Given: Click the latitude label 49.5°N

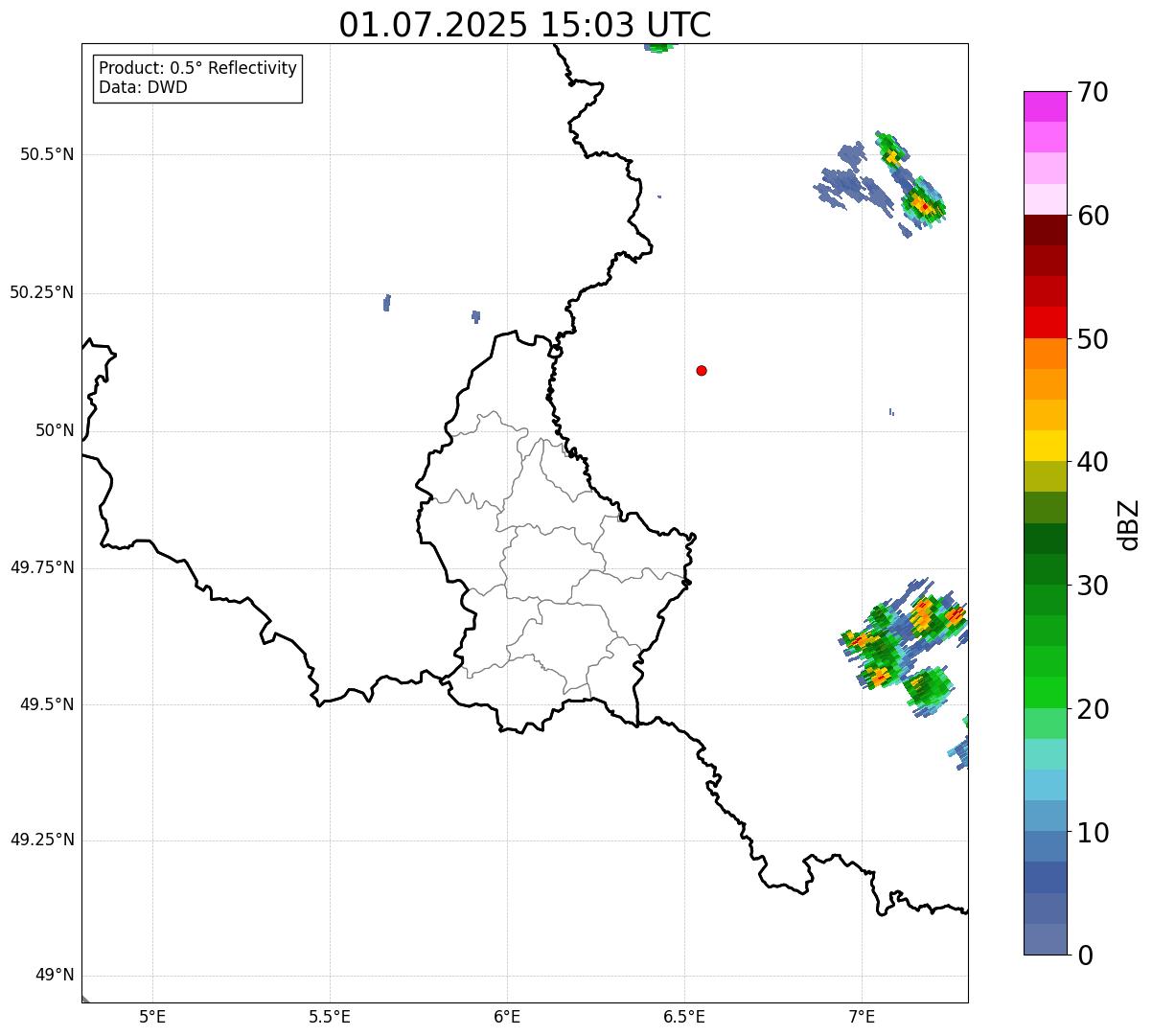Looking at the screenshot, I should point(47,704).
